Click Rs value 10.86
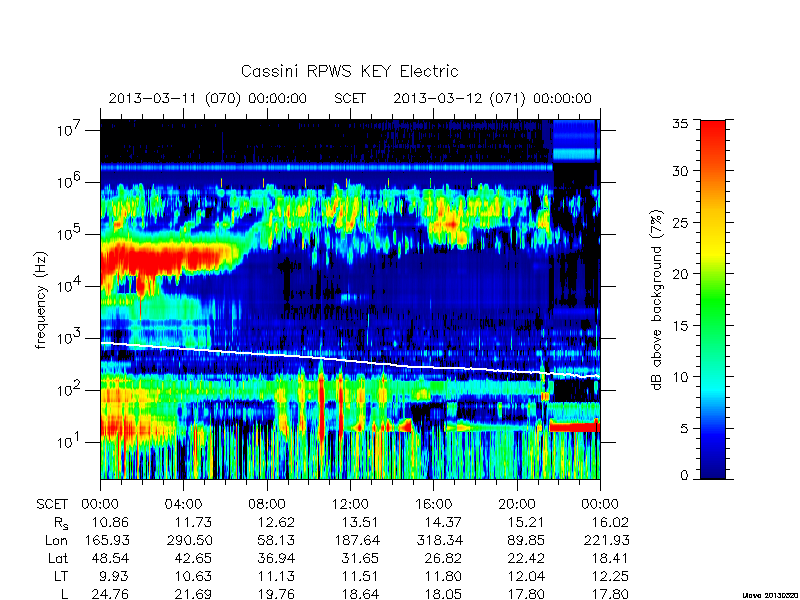800x600 pixels. click(110, 522)
